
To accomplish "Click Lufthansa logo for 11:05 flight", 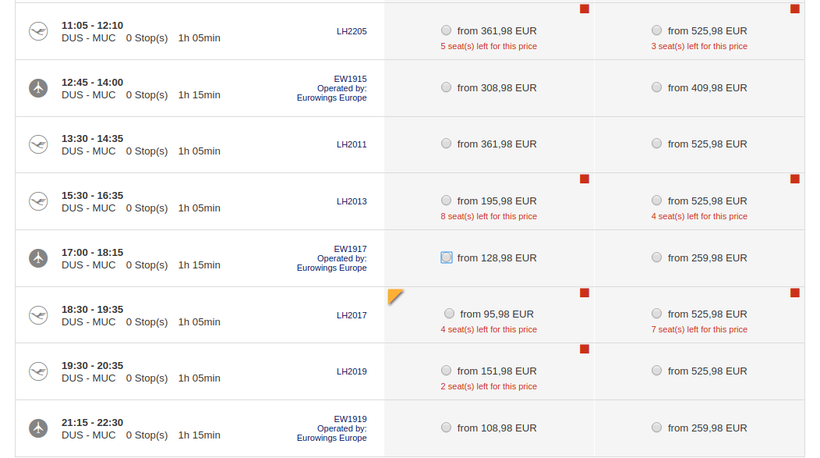I will tap(39, 31).
